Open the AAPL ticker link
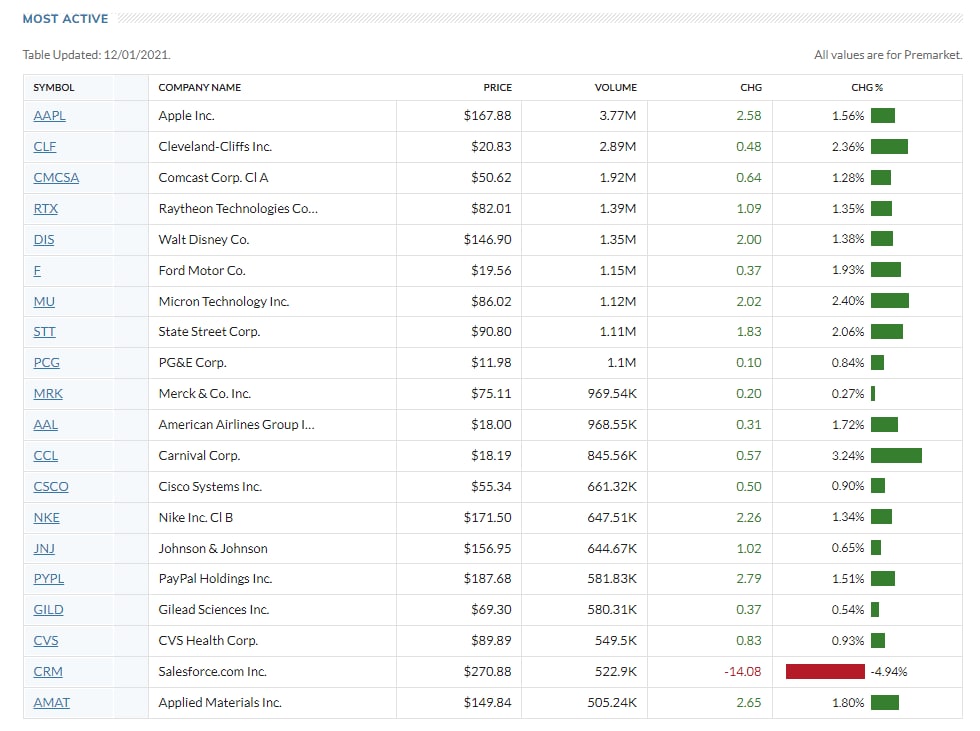Viewport: 980px width, 731px height. point(49,116)
